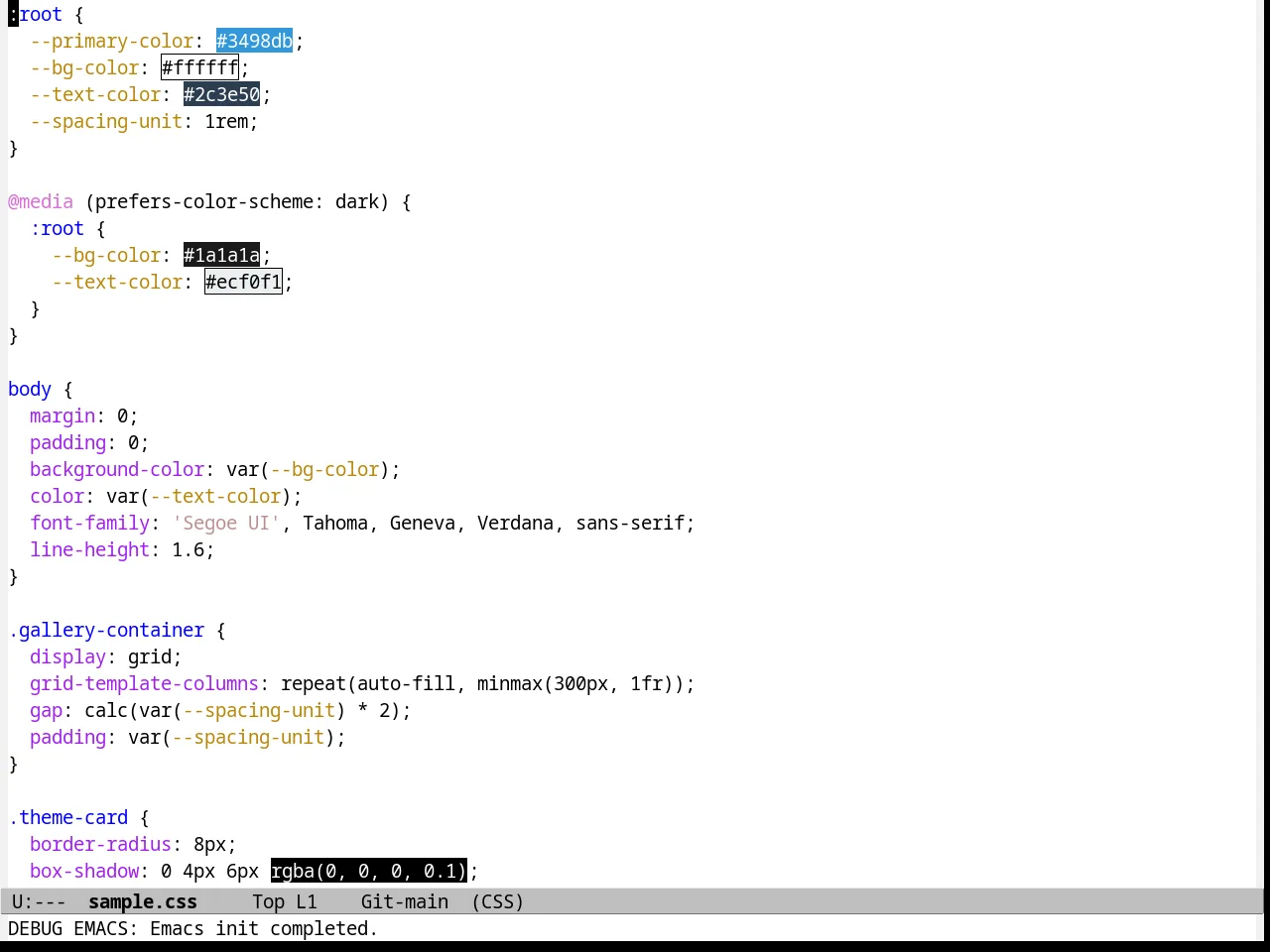Click the #ecf0f1 color value
The image size is (1270, 952).
click(243, 282)
